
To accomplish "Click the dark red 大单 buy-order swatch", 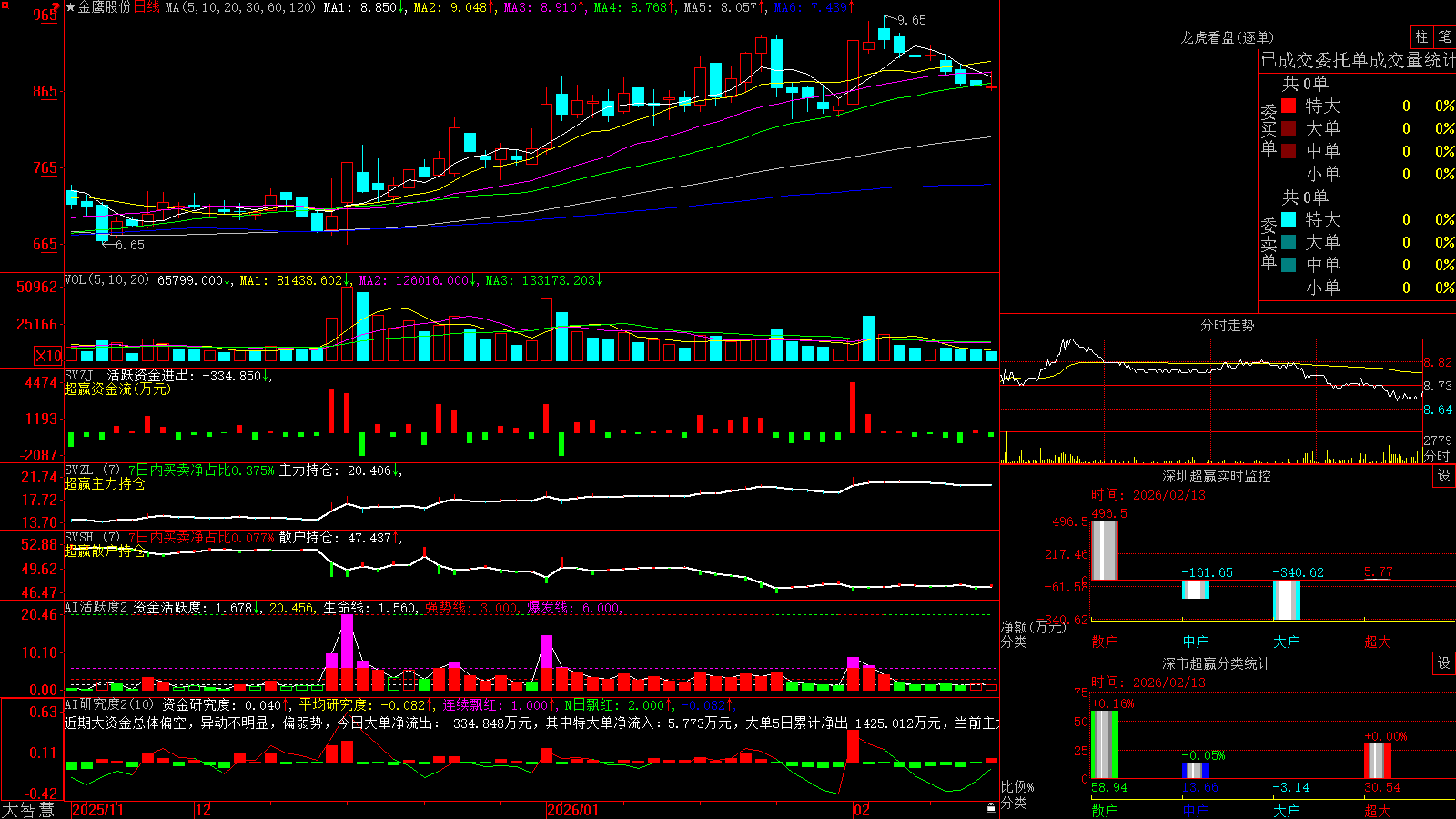I will click(1289, 128).
